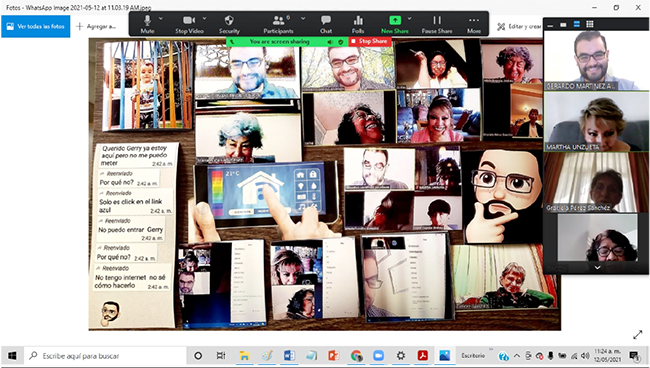Open Zoom from the Windows taskbar
Screen dimensions: 650x368
click(x=378, y=356)
